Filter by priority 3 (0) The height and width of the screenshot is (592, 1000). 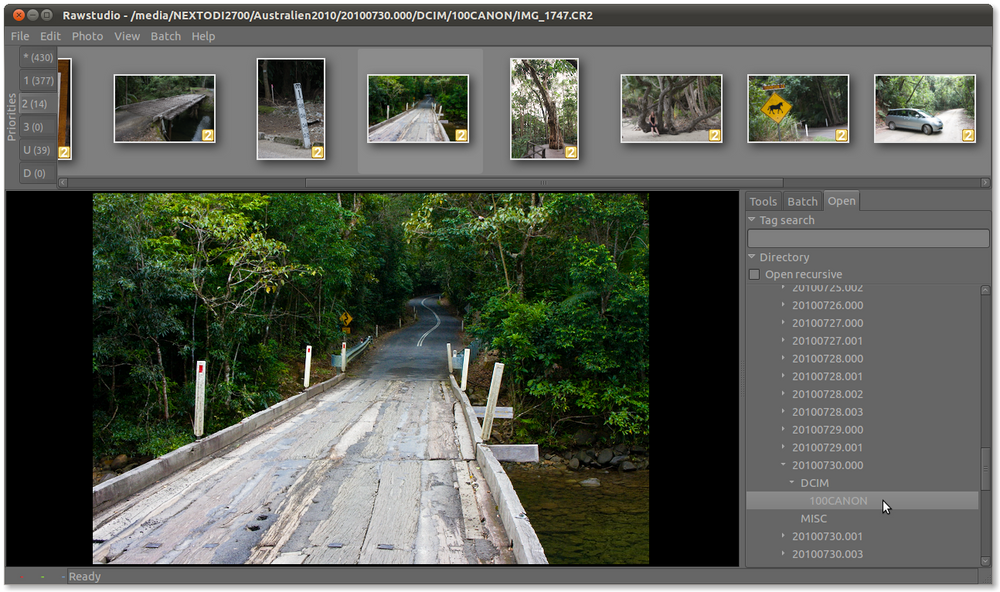click(36, 126)
